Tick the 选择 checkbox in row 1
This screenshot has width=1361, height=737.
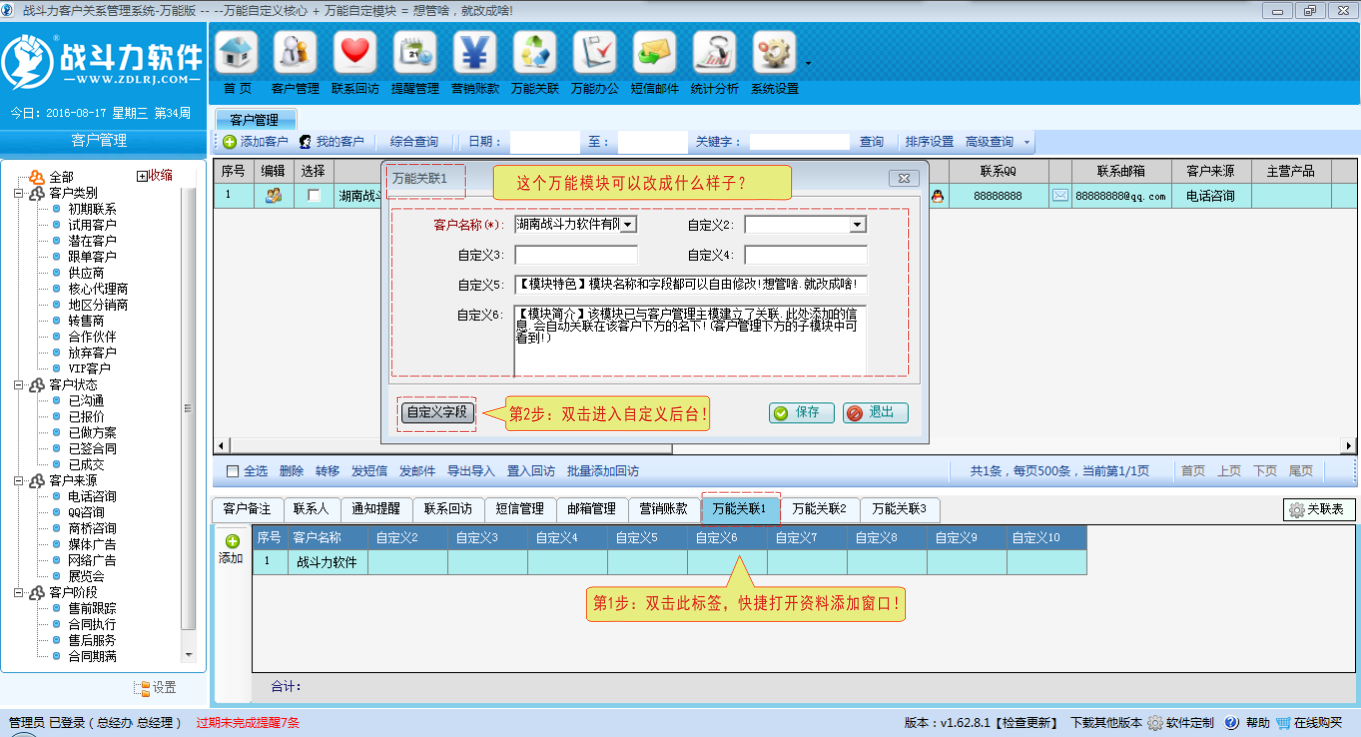click(314, 196)
